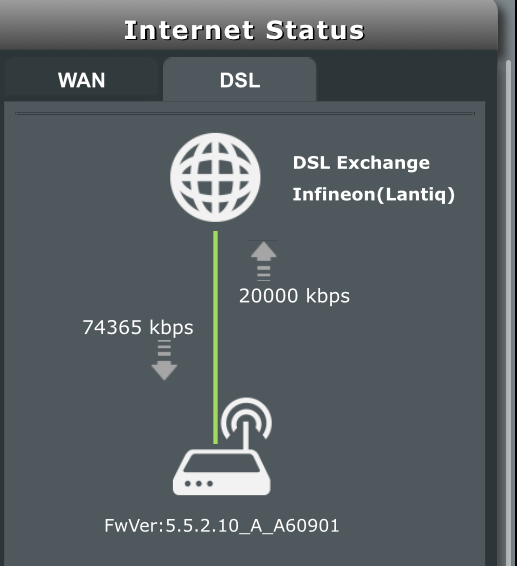Switch to the WAN tab
517x566 pixels.
tap(81, 79)
